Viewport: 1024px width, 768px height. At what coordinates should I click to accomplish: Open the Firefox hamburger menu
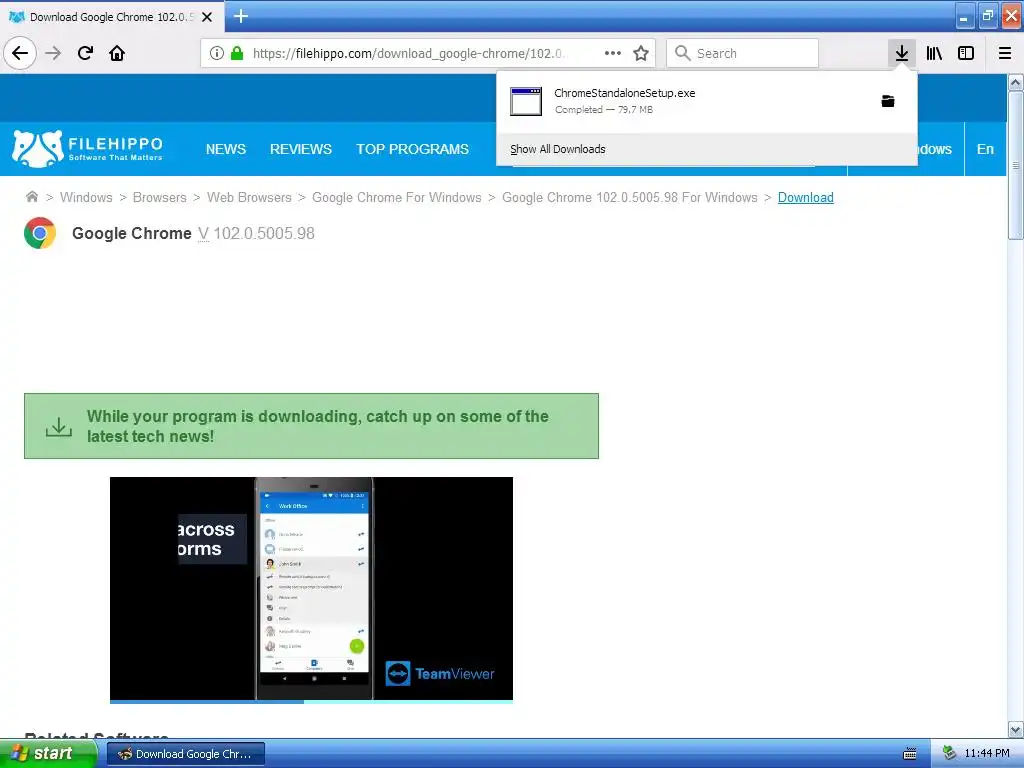coord(1005,53)
